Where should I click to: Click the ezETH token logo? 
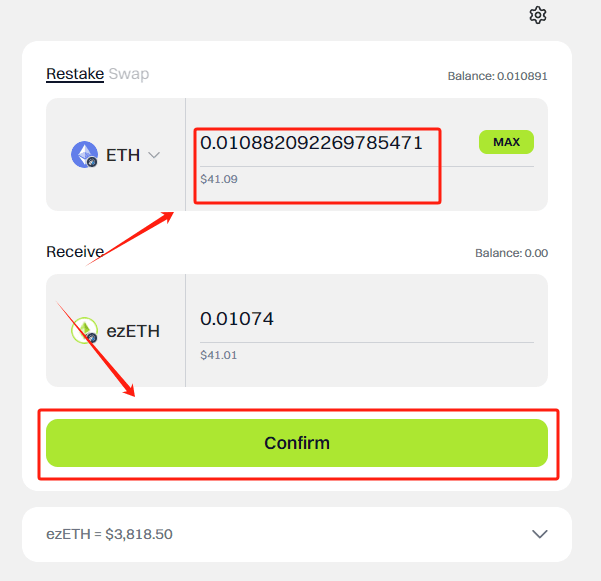coord(84,330)
